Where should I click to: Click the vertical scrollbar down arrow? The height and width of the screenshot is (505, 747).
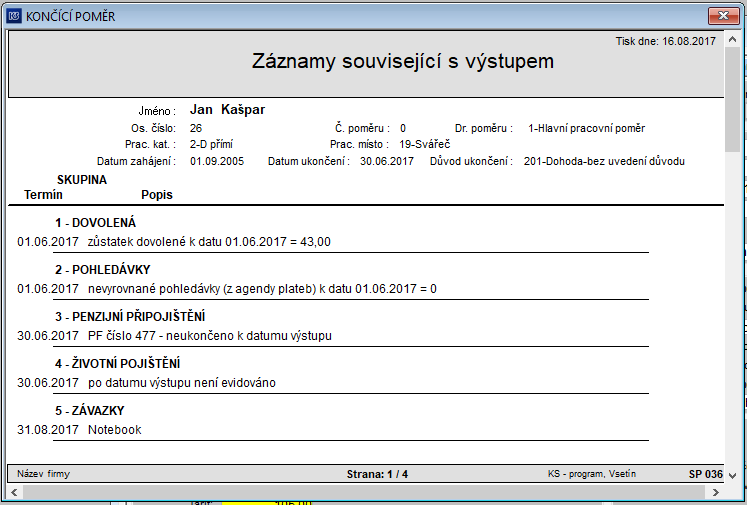732,475
